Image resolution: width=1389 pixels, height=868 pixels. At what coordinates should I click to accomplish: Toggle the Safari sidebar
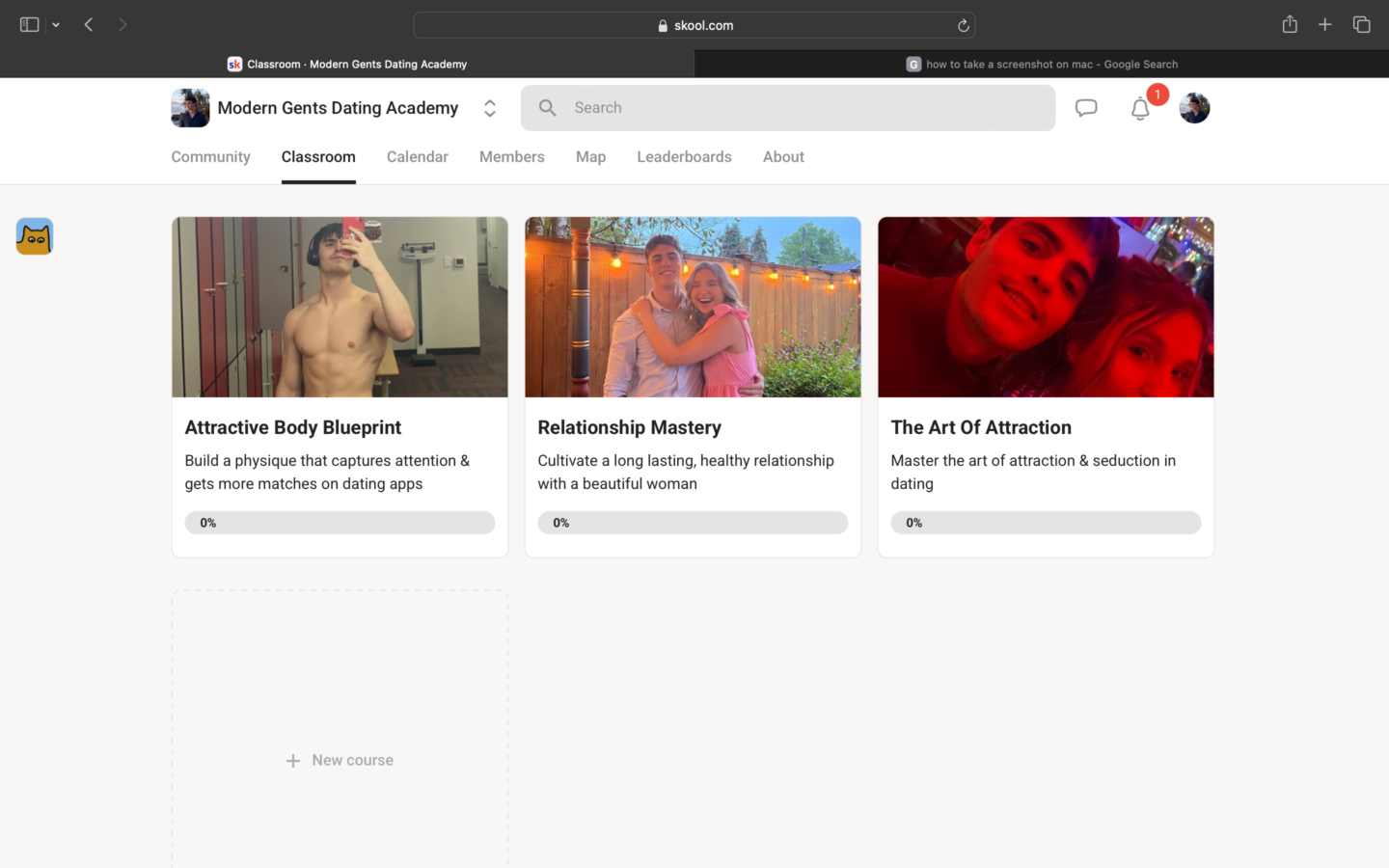[x=29, y=25]
